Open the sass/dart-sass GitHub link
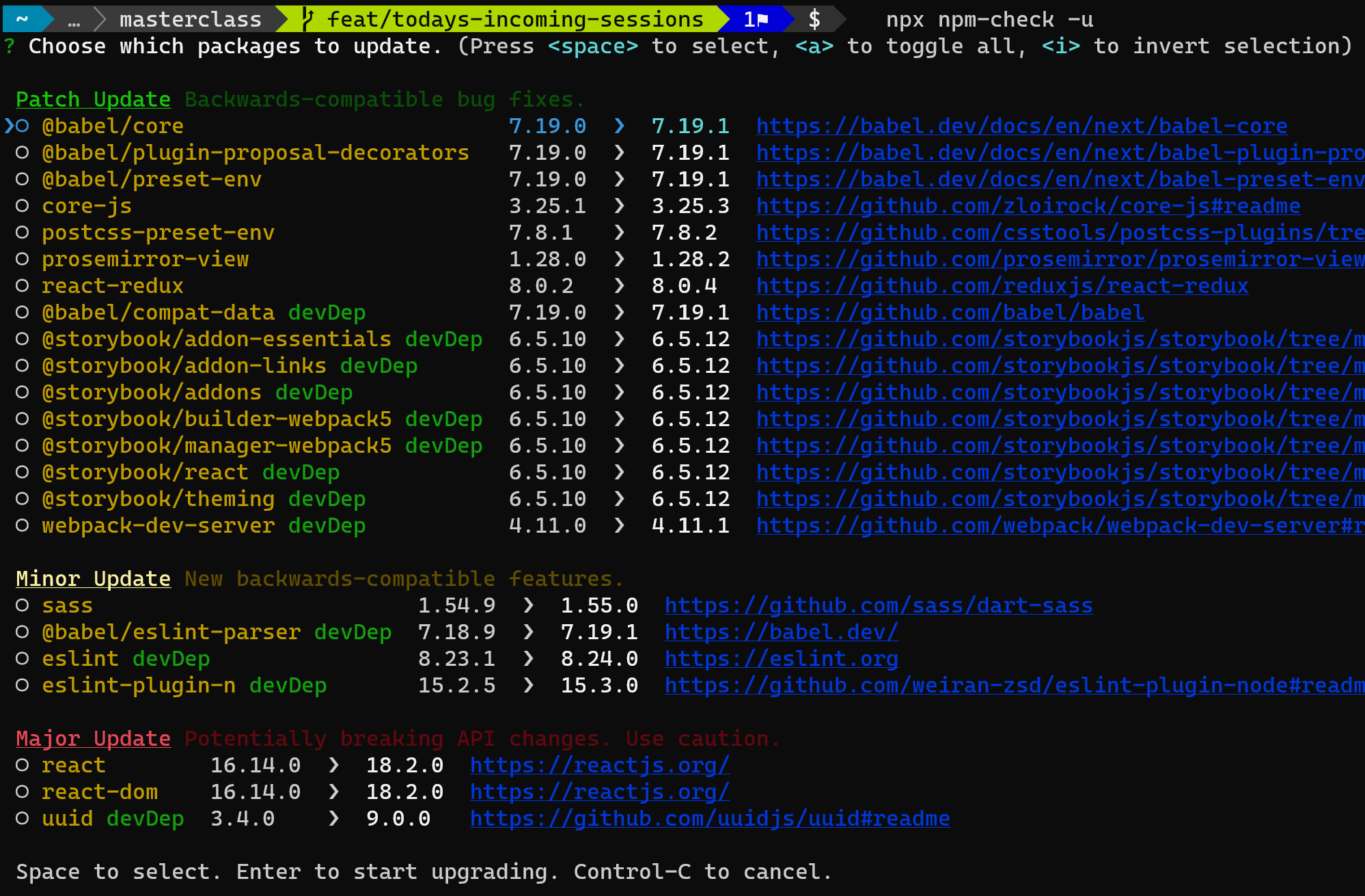1365x896 pixels. click(x=879, y=606)
